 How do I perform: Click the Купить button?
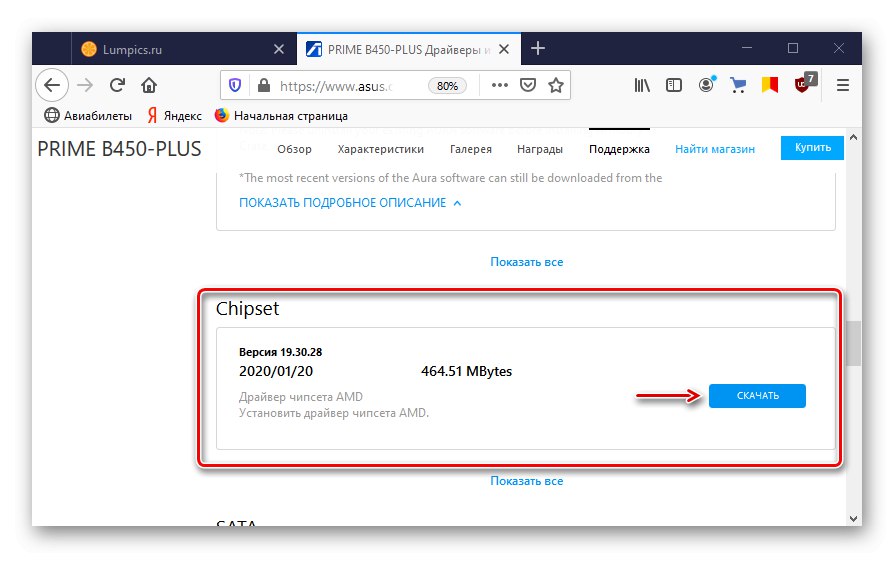812,148
